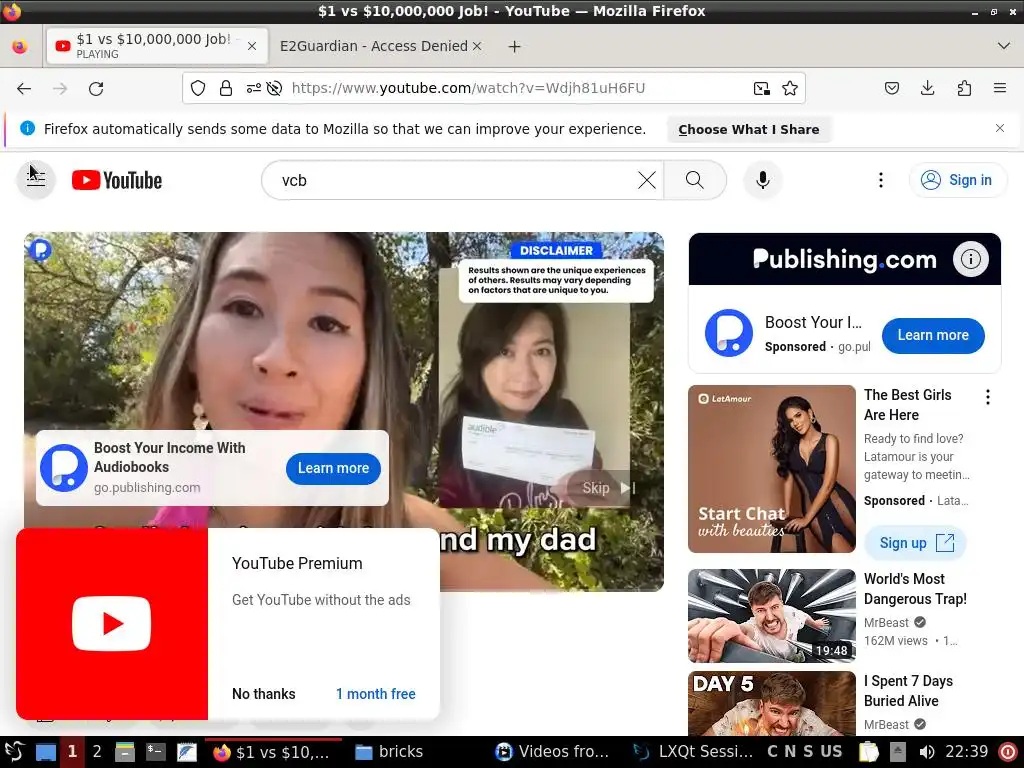Decline Premium with No thanks
Screen dimensions: 1024x768
click(264, 694)
